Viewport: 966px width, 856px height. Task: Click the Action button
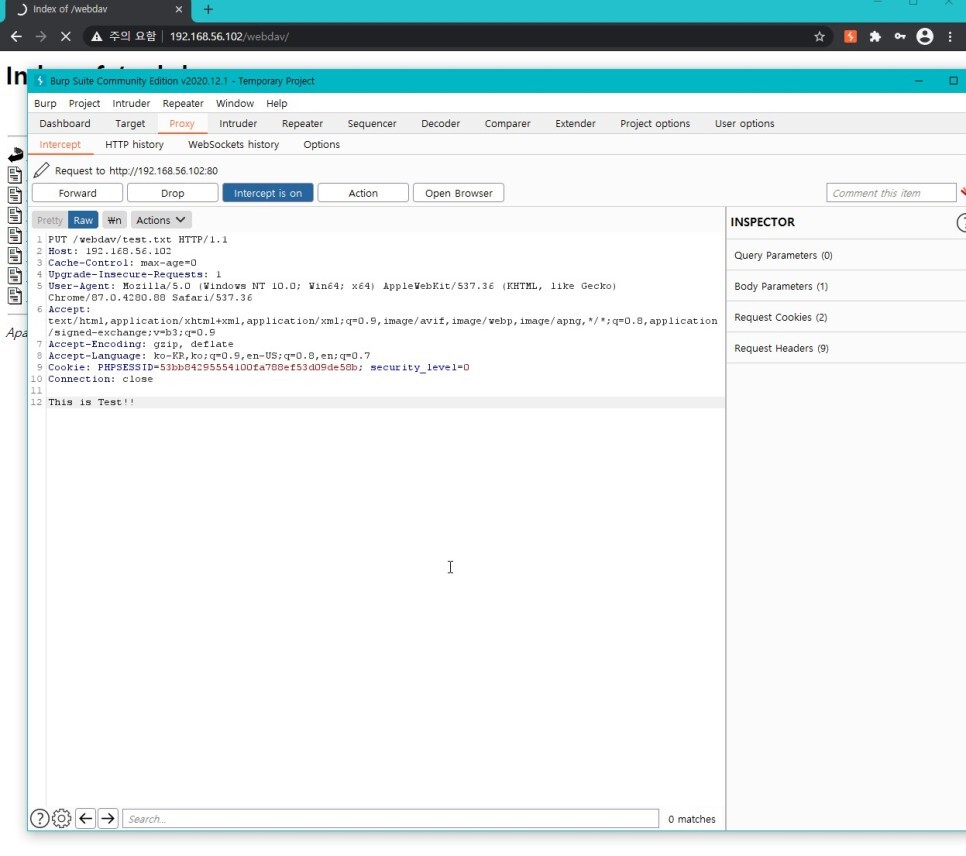tap(363, 193)
